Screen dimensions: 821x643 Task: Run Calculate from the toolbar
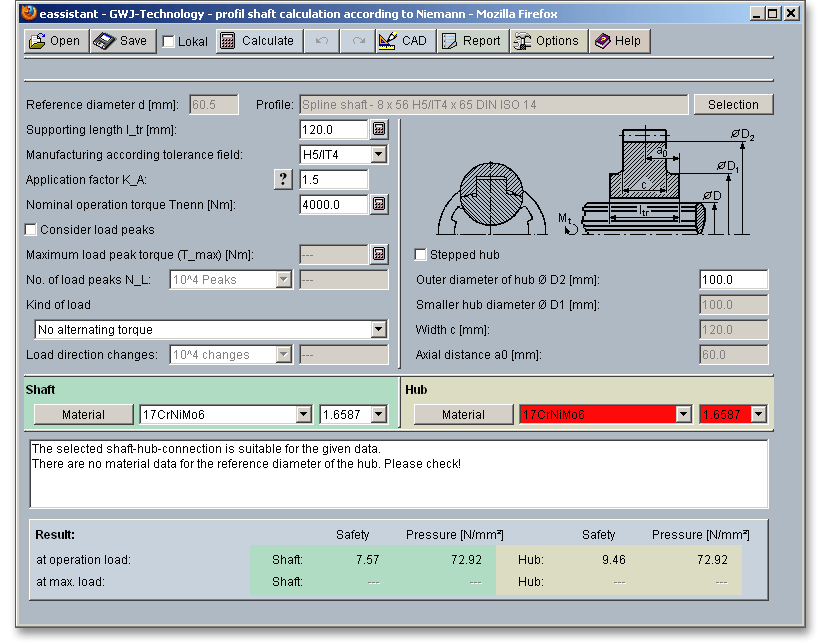coord(258,41)
